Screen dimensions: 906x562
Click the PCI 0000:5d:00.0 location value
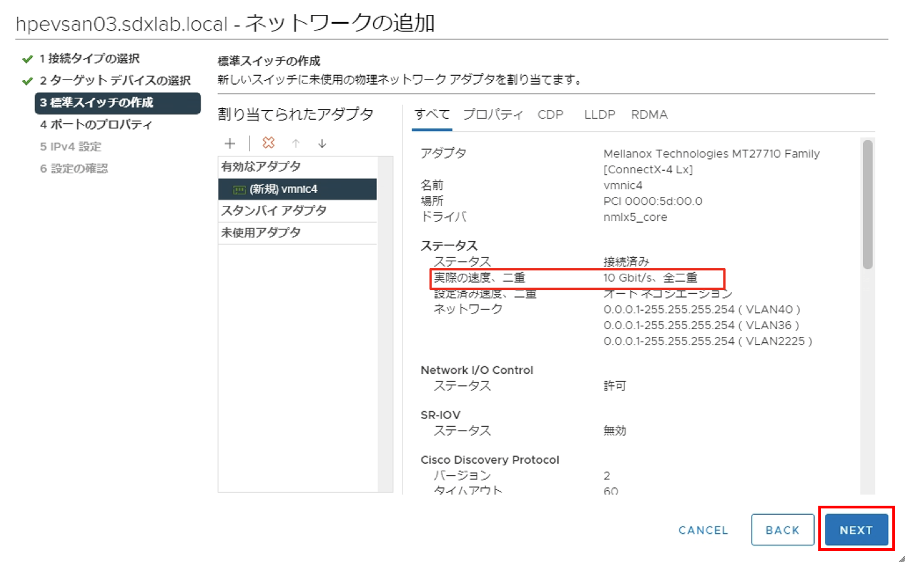click(653, 201)
